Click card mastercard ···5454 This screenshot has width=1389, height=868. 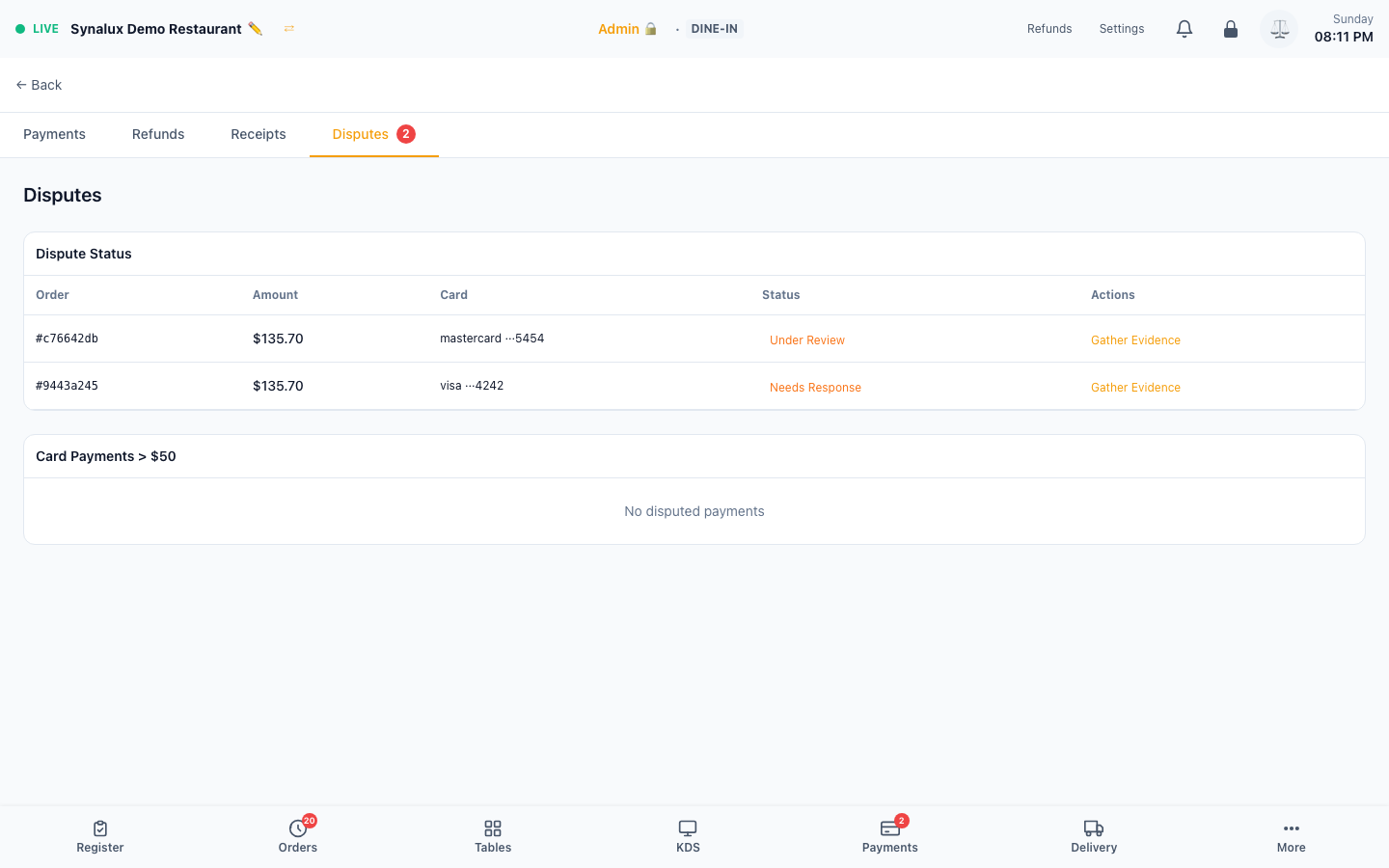coord(492,339)
